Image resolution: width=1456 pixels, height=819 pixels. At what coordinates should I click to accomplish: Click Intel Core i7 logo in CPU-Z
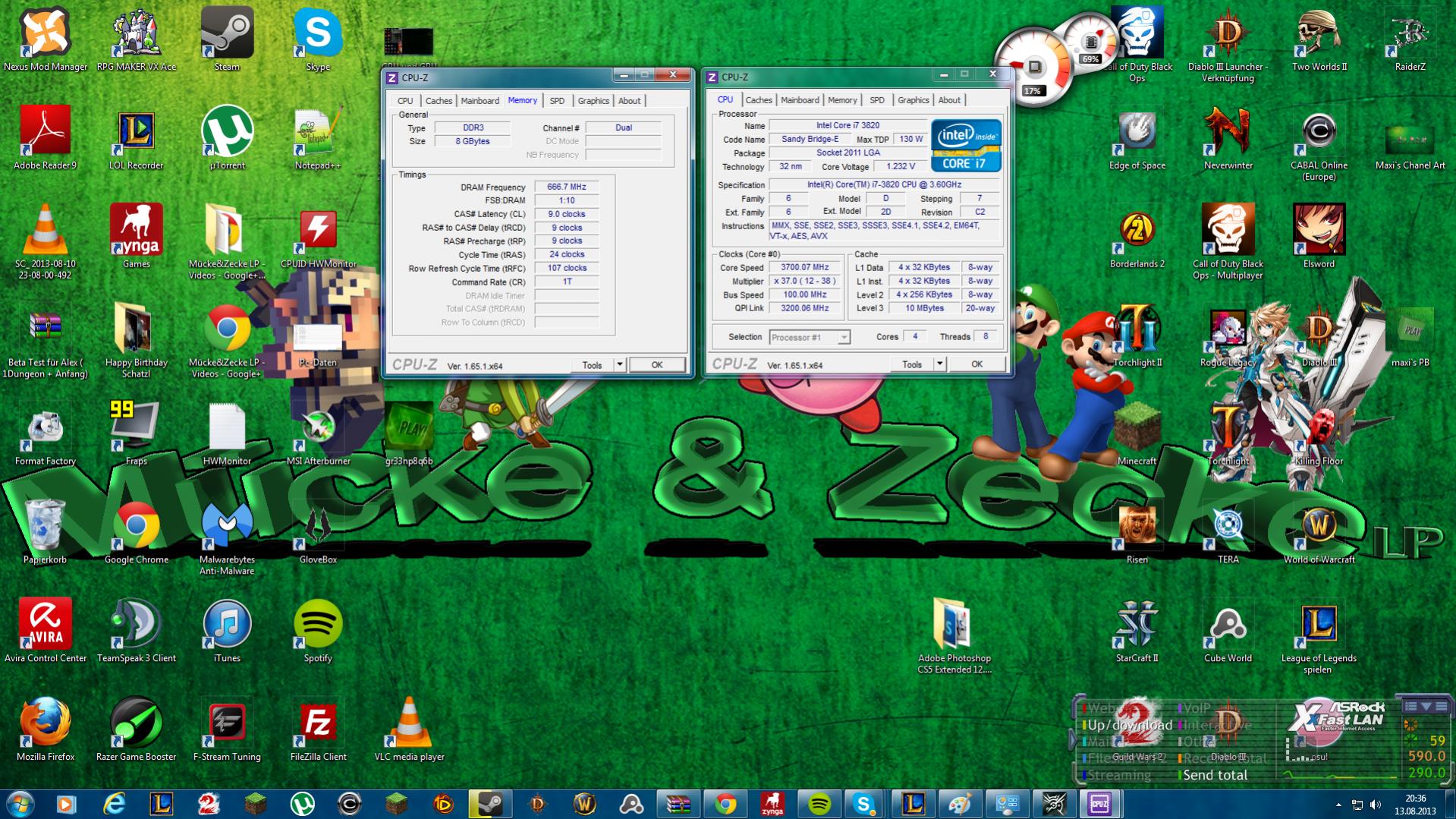(967, 145)
